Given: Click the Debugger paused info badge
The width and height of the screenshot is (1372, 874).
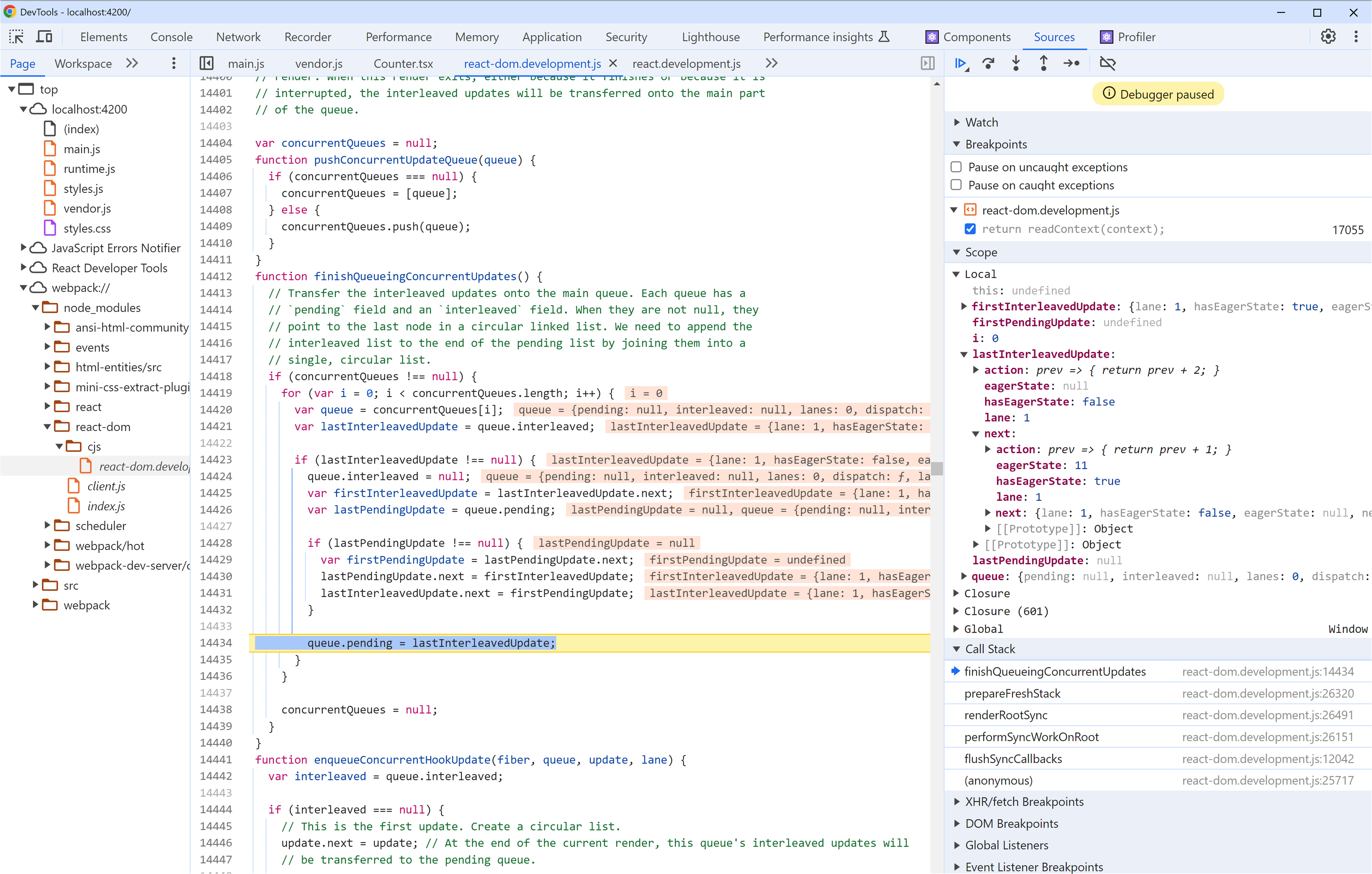Looking at the screenshot, I should [x=1158, y=94].
